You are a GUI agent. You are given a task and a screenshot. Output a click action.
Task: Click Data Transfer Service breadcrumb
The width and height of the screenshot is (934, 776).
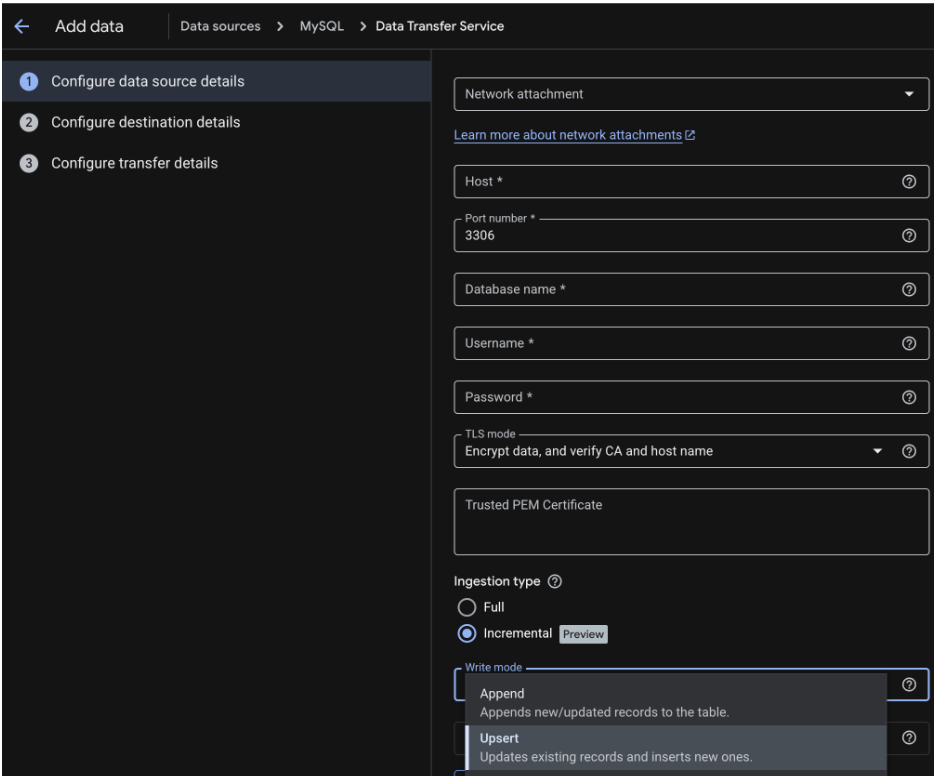pos(440,26)
